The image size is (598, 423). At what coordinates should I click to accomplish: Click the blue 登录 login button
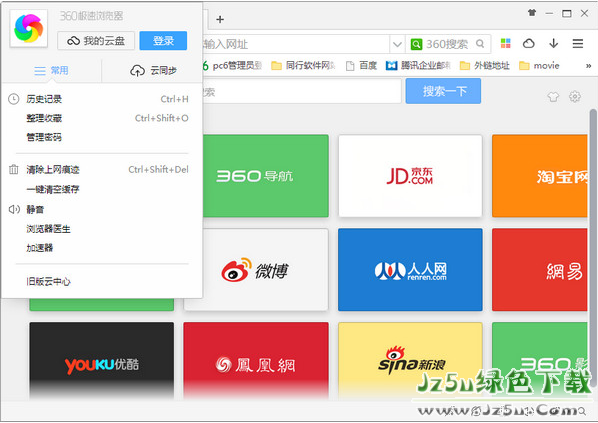(163, 41)
